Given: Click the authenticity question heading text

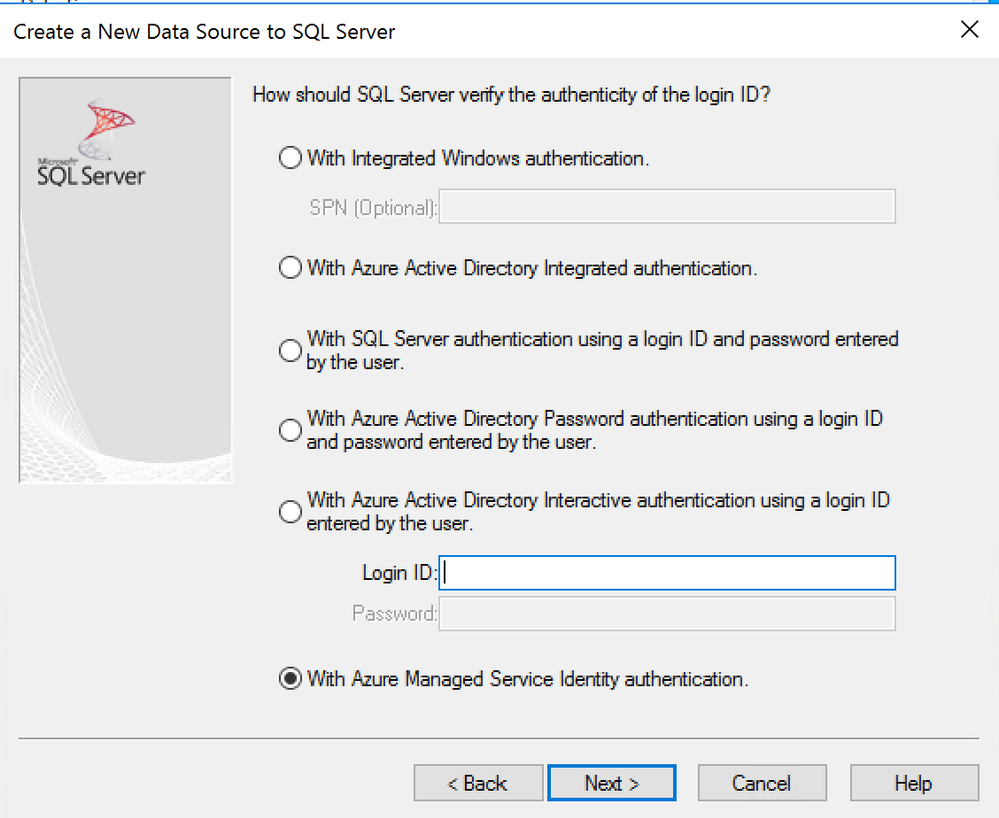Looking at the screenshot, I should 512,95.
